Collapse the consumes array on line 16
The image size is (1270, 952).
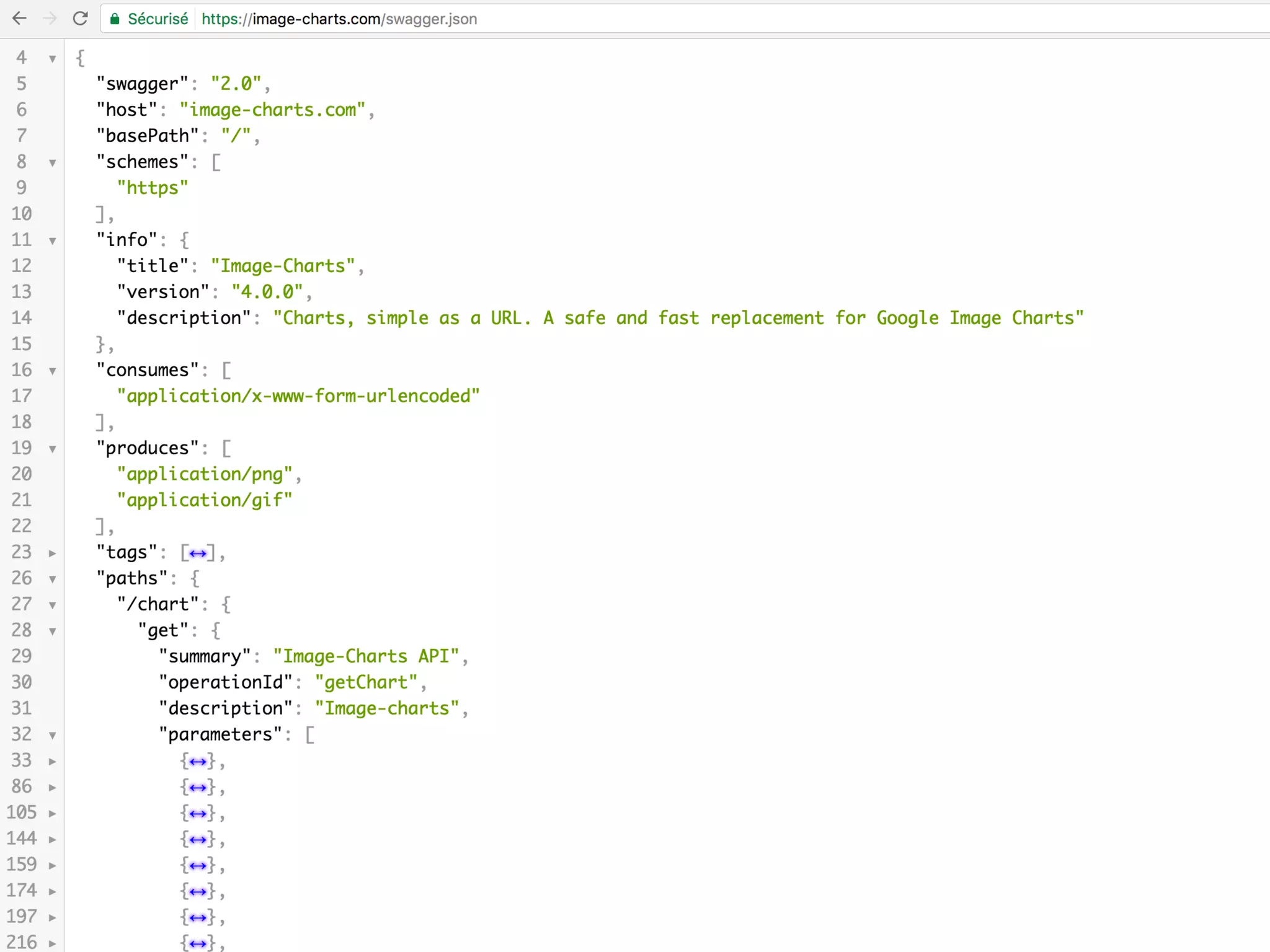point(53,371)
